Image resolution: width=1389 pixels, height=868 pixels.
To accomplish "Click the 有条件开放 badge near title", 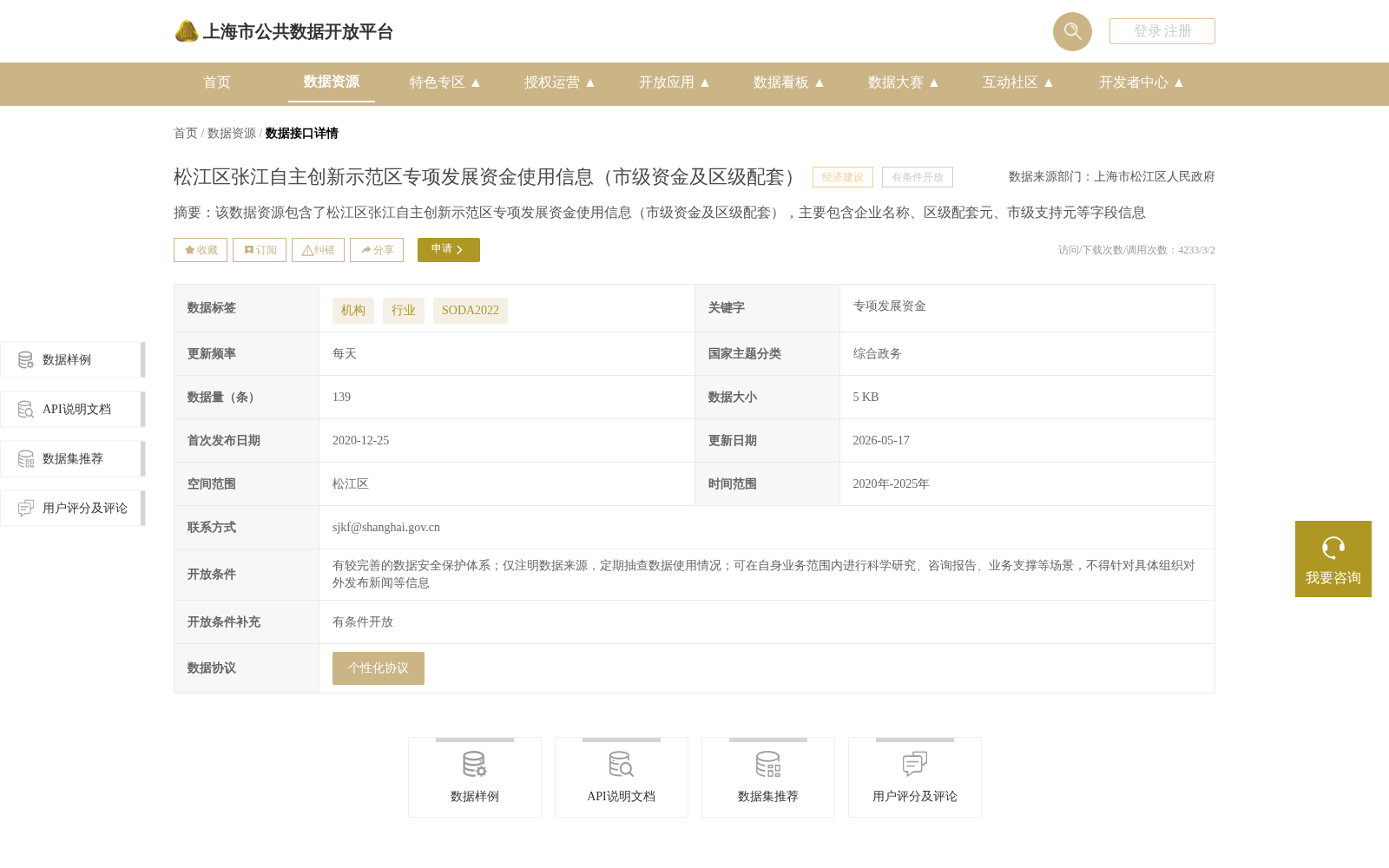I will [918, 177].
